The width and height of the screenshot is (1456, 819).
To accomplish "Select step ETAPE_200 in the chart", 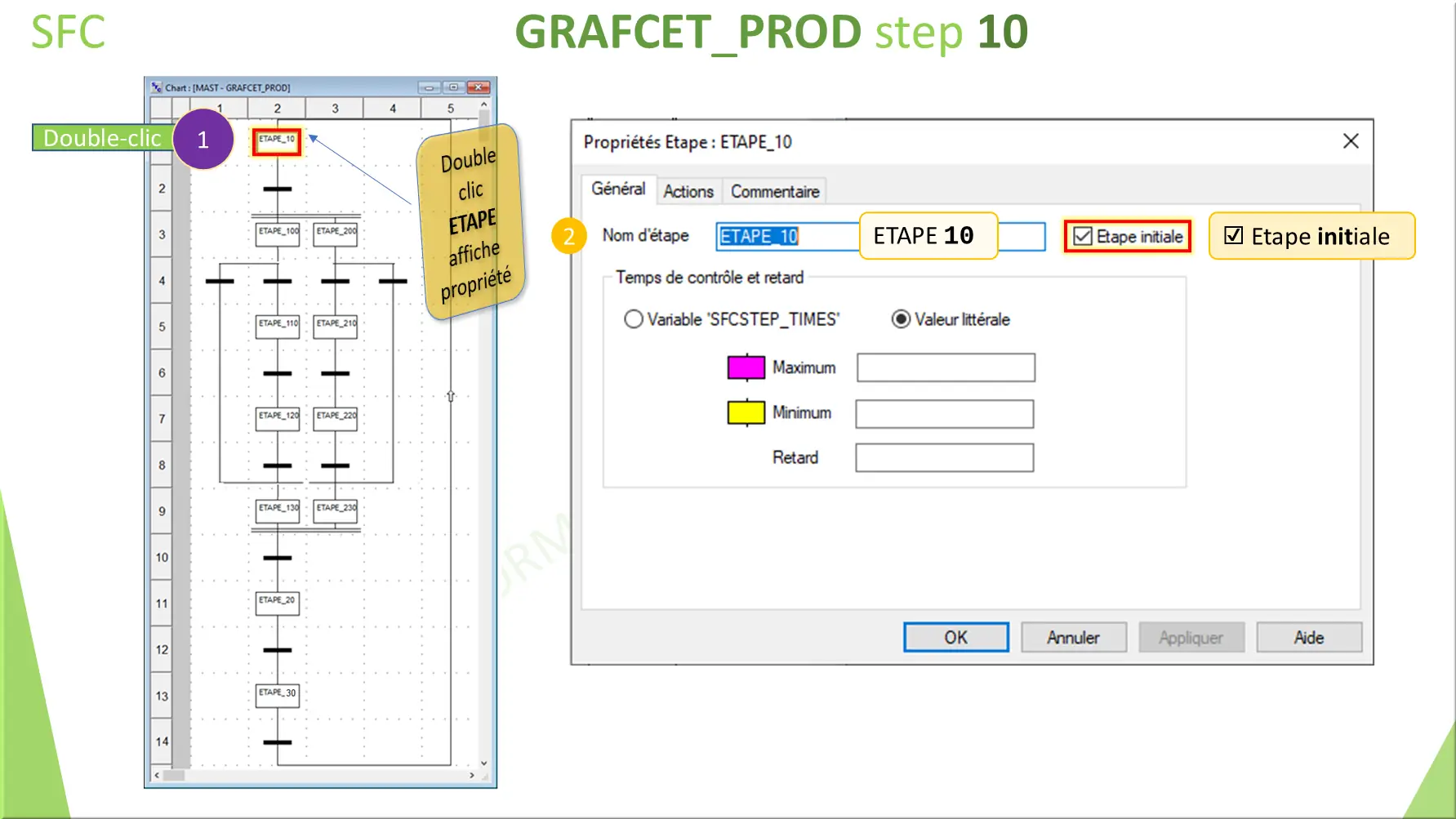I will coord(335,232).
